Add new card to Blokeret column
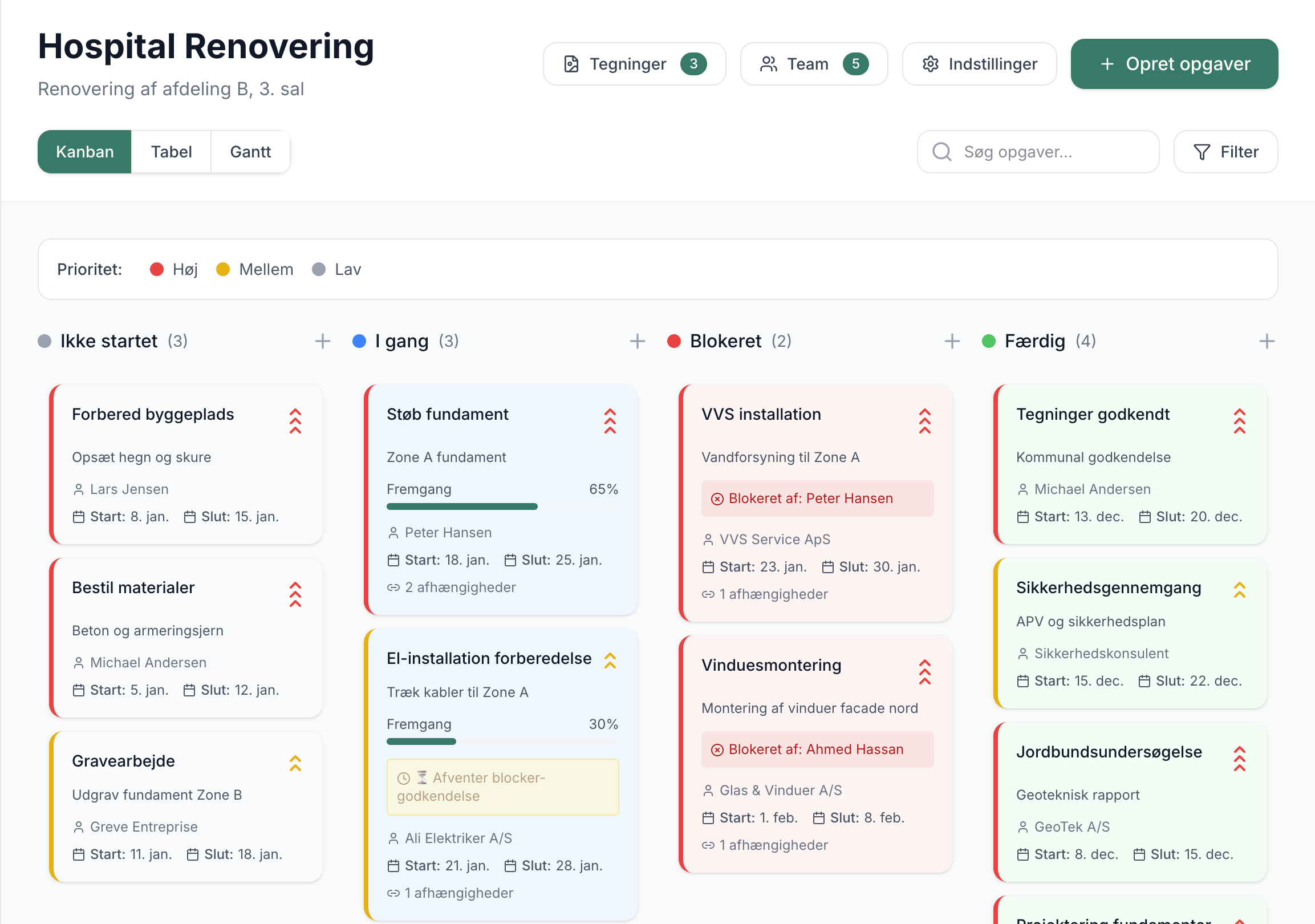Viewport: 1315px width, 924px height. tap(951, 342)
